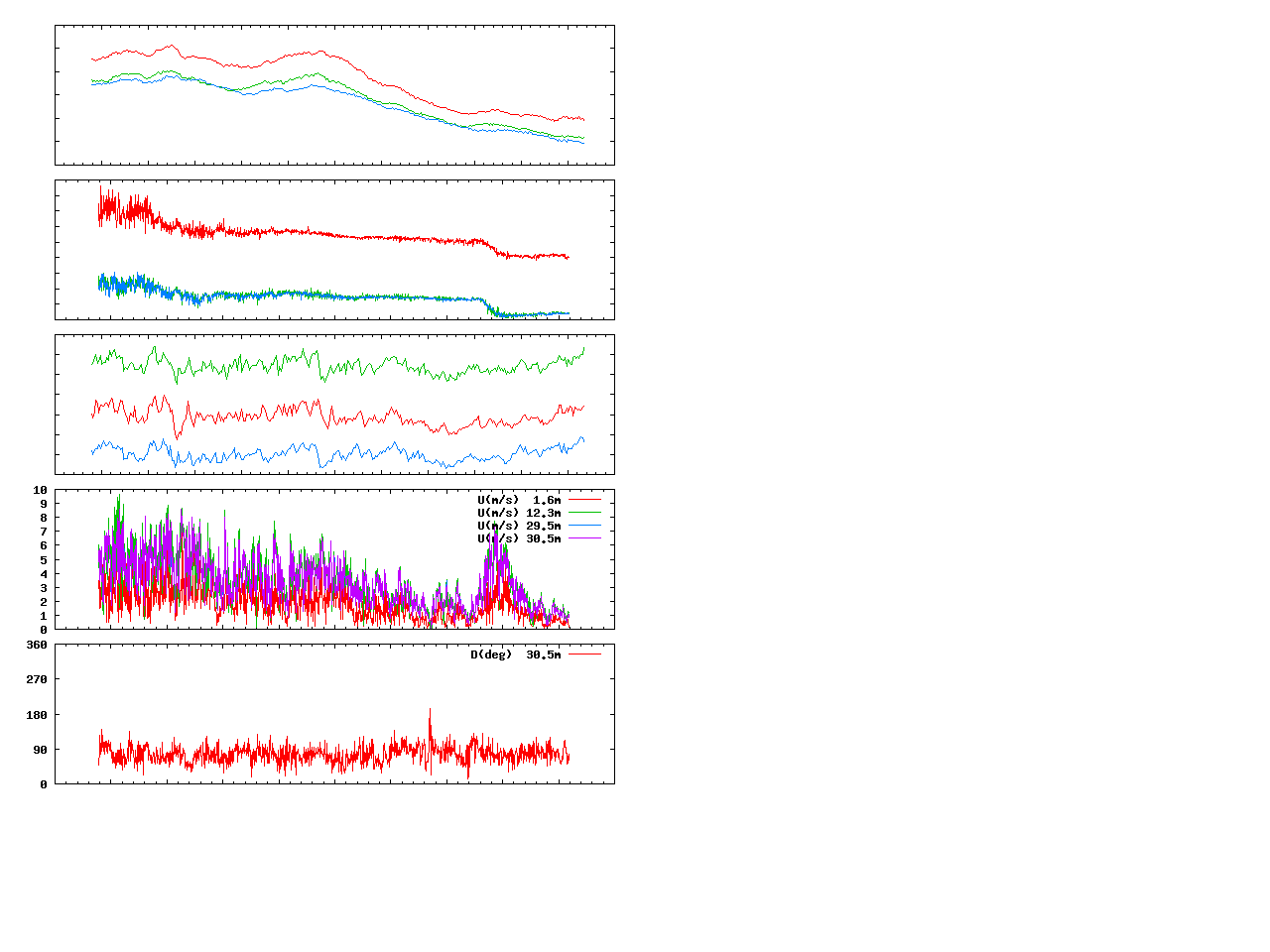Click axis value '4' on wind speed plot
The height and width of the screenshot is (952, 1270).
tap(44, 574)
